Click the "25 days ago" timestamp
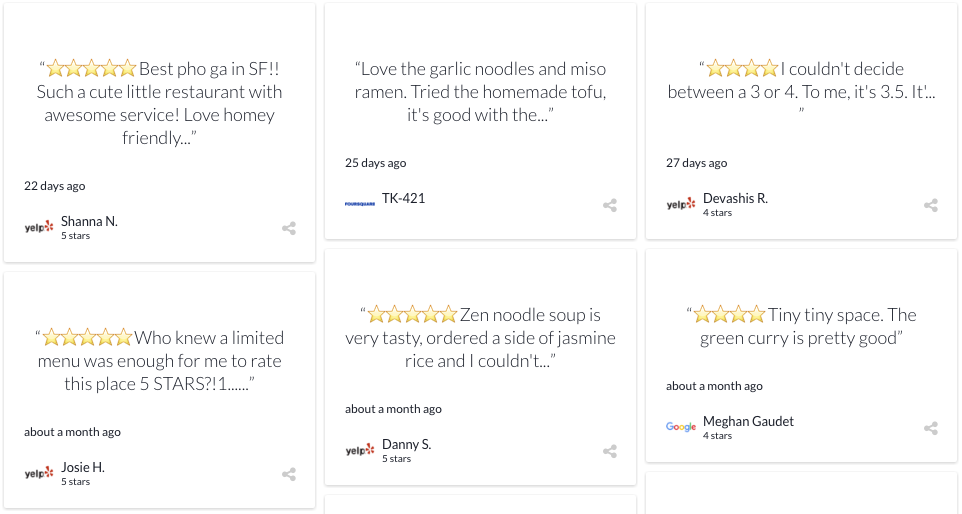This screenshot has height=514, width=962. [375, 163]
